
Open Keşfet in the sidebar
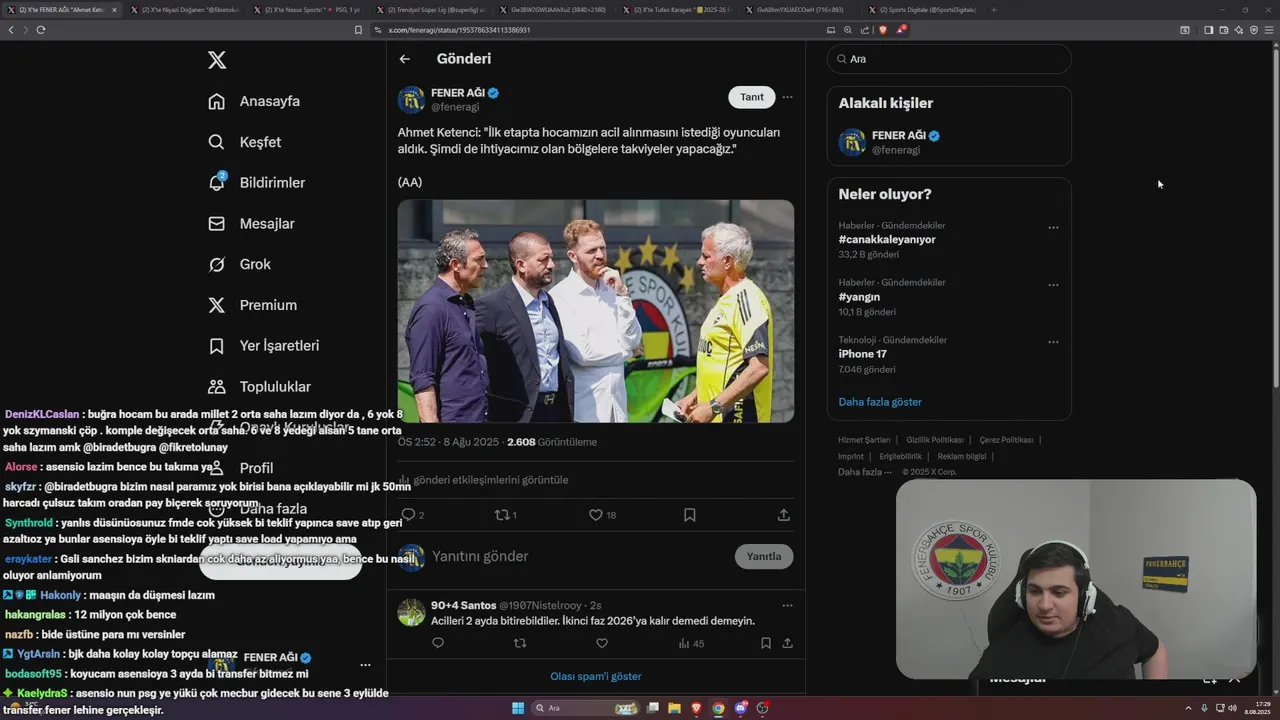coord(245,142)
